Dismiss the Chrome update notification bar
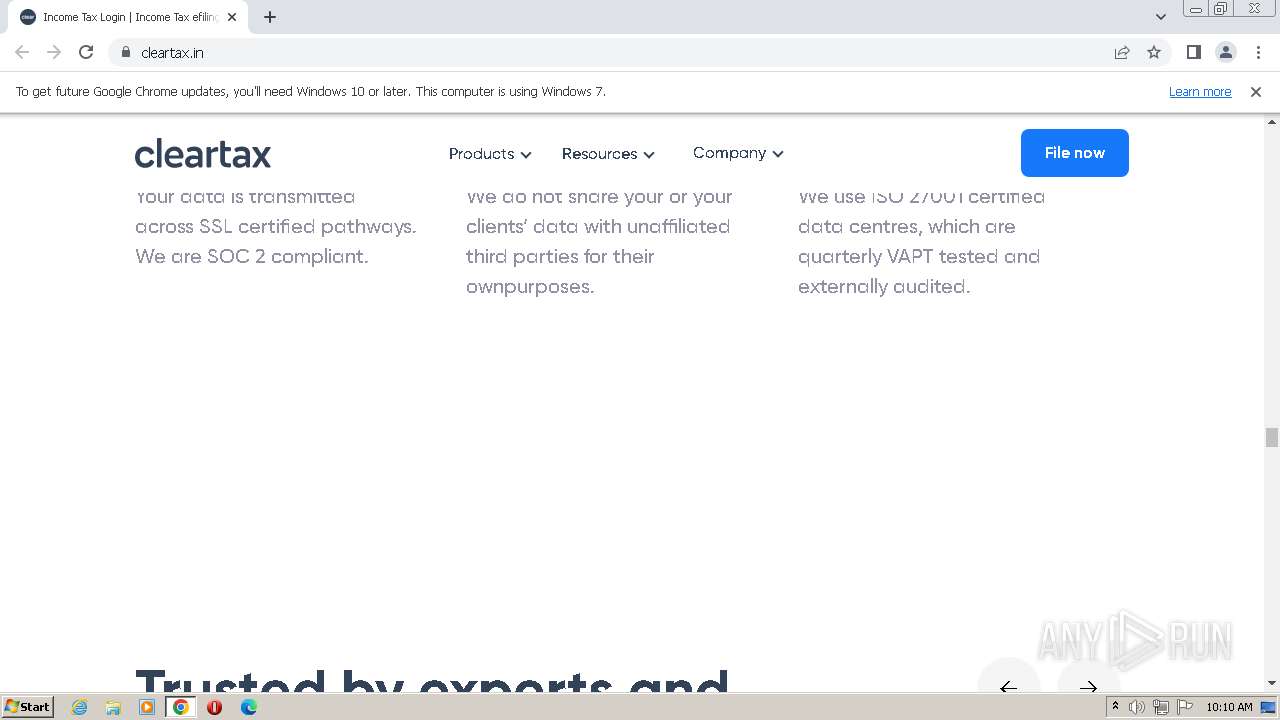 [1256, 91]
